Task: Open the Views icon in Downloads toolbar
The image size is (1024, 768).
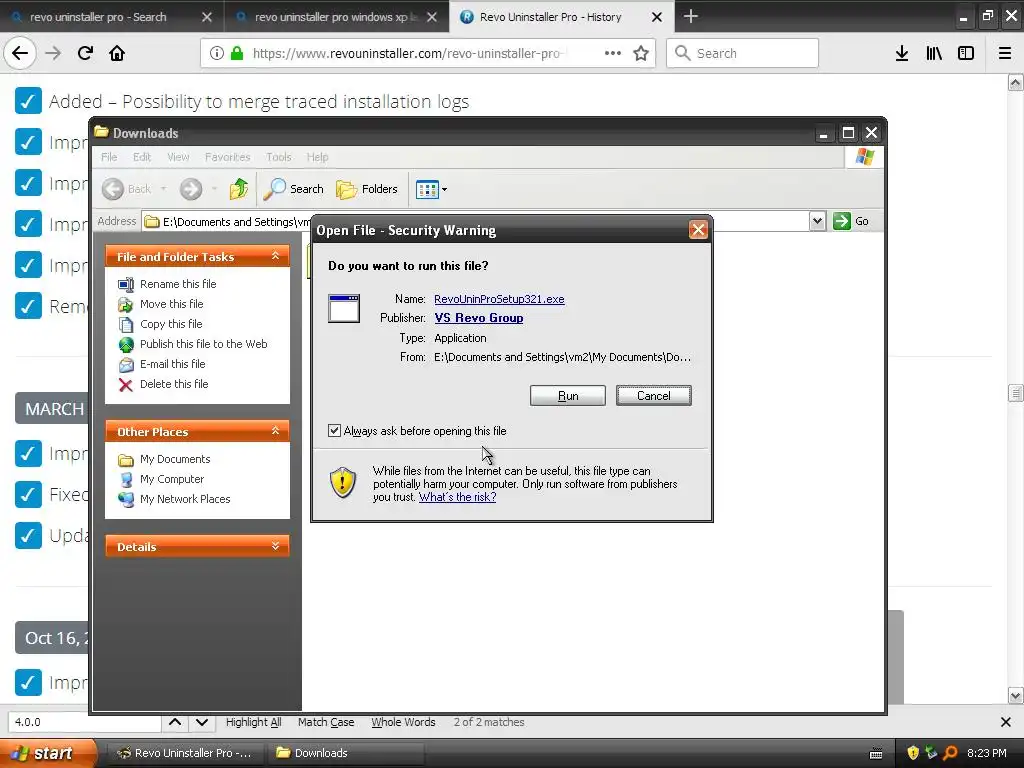Action: click(427, 189)
